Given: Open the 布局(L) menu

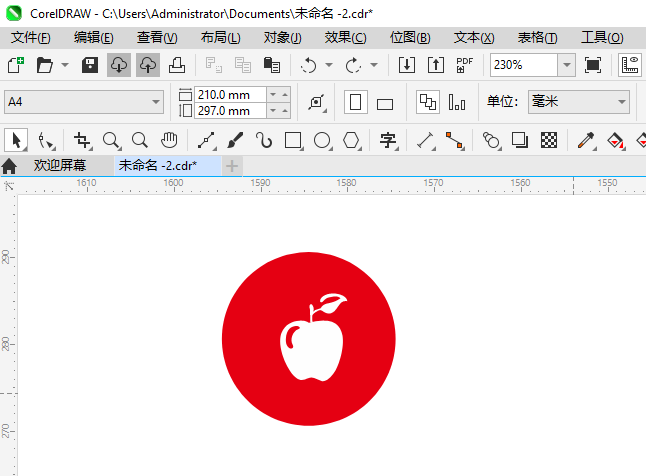Looking at the screenshot, I should point(220,38).
